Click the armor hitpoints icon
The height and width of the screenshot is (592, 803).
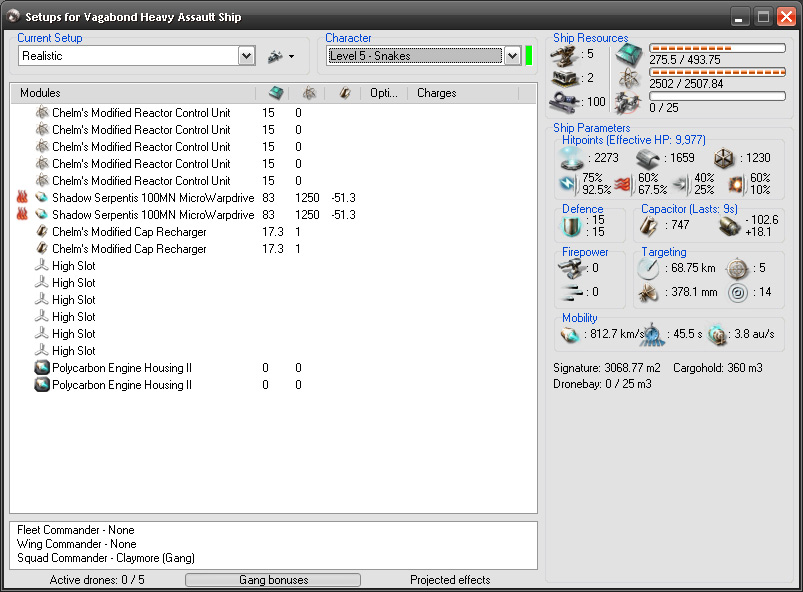pos(647,159)
